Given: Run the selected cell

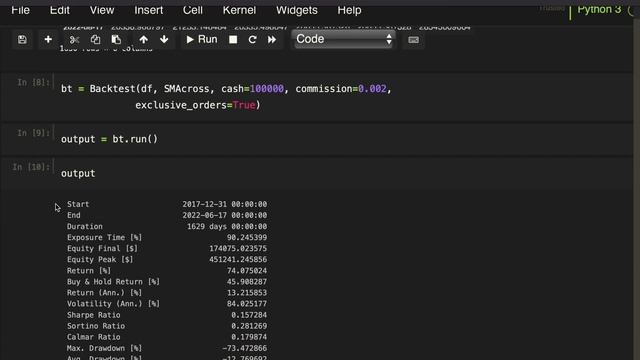Looking at the screenshot, I should coord(202,40).
